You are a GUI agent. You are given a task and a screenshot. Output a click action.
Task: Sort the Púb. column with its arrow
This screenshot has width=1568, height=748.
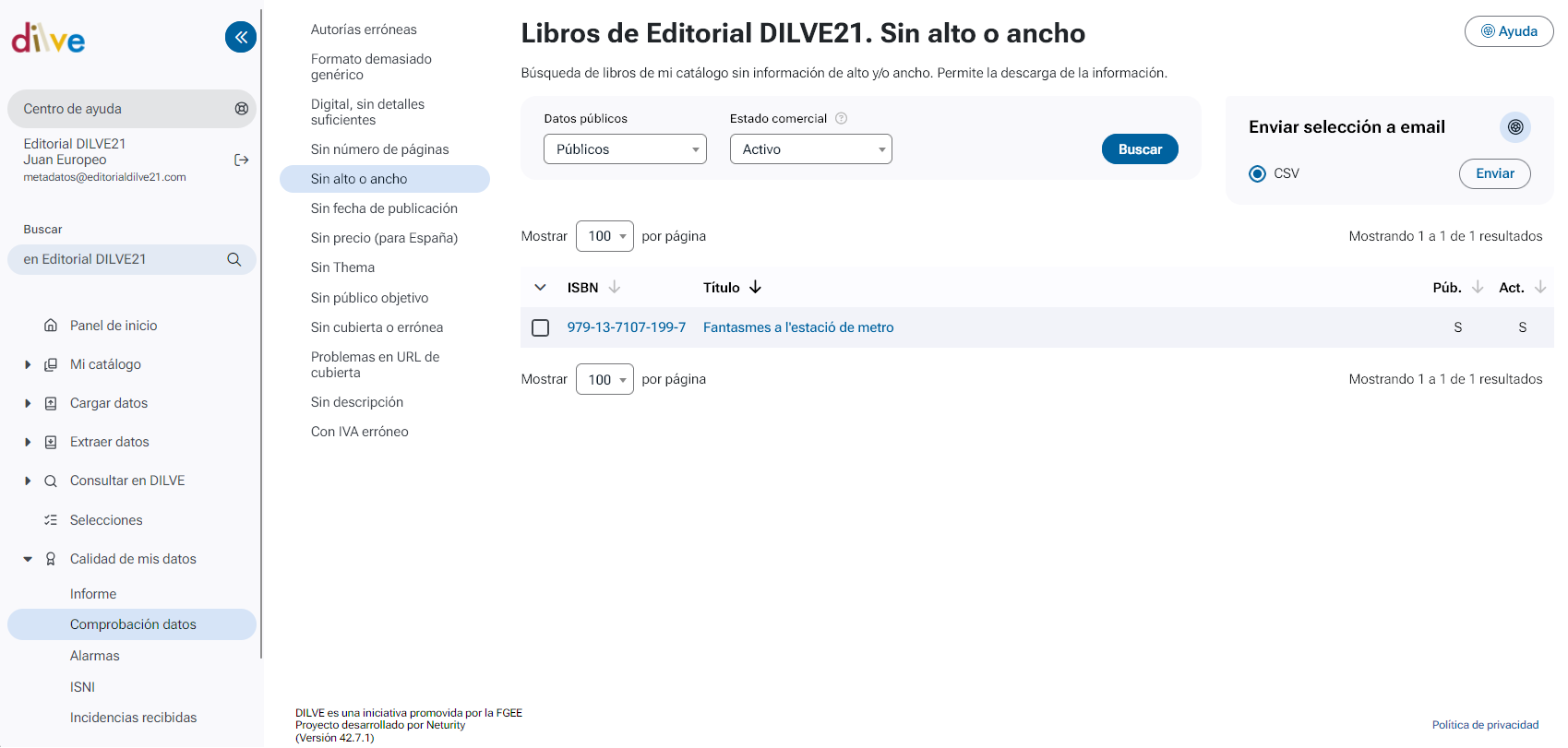tap(1477, 288)
